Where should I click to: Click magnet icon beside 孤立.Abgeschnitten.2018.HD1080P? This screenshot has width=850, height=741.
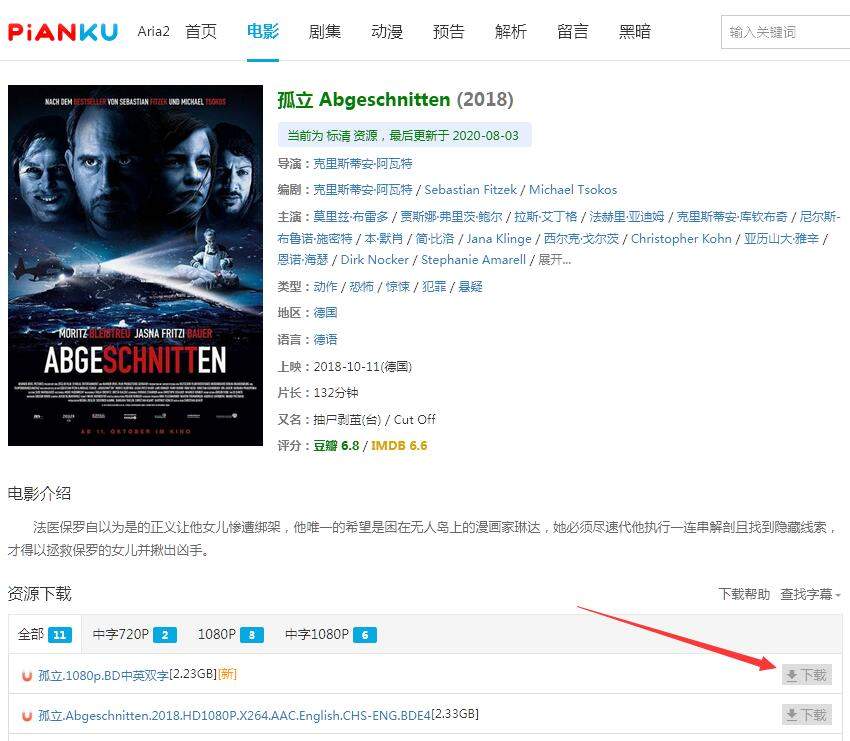click(x=27, y=716)
